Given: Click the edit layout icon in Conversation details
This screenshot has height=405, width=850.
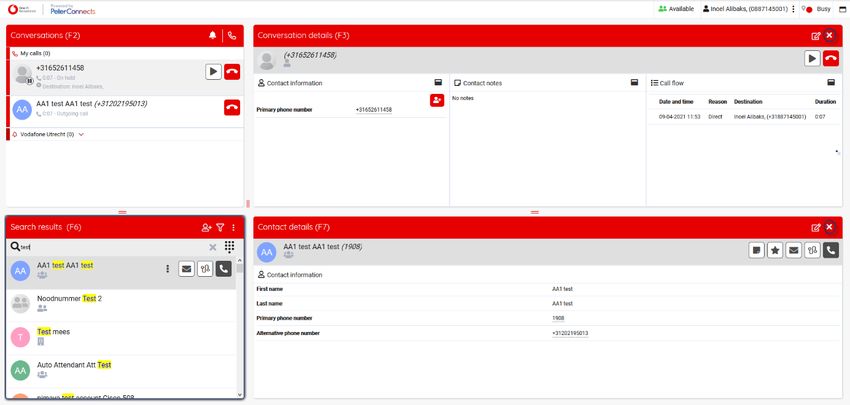Looking at the screenshot, I should point(815,36).
